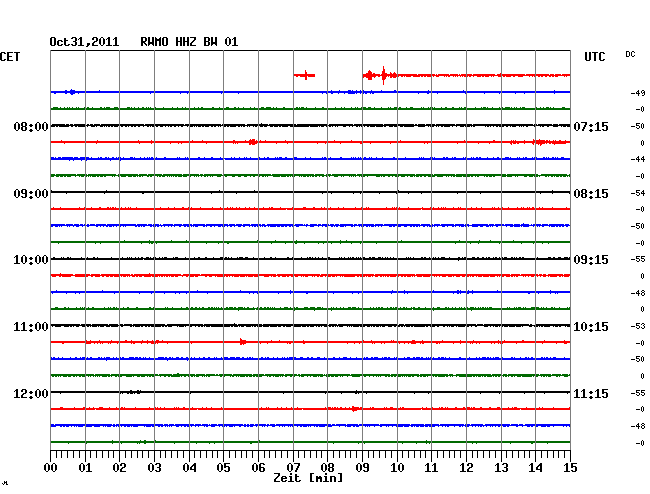Image resolution: width=650 pixels, height=494 pixels.
Task: Select the 10:00 CET time label
Action: pos(31,260)
